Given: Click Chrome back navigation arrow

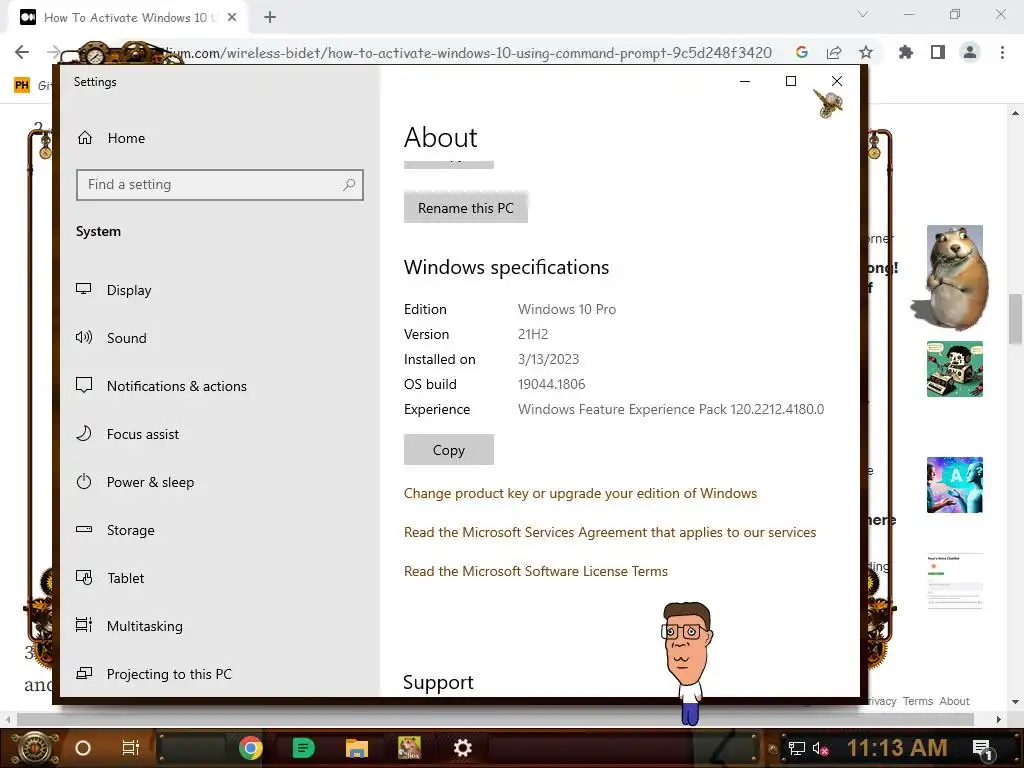Looking at the screenshot, I should pyautogui.click(x=22, y=52).
